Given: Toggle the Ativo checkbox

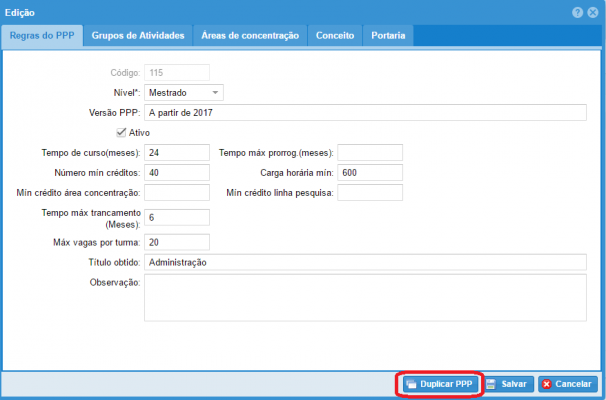Looking at the screenshot, I should [122, 132].
